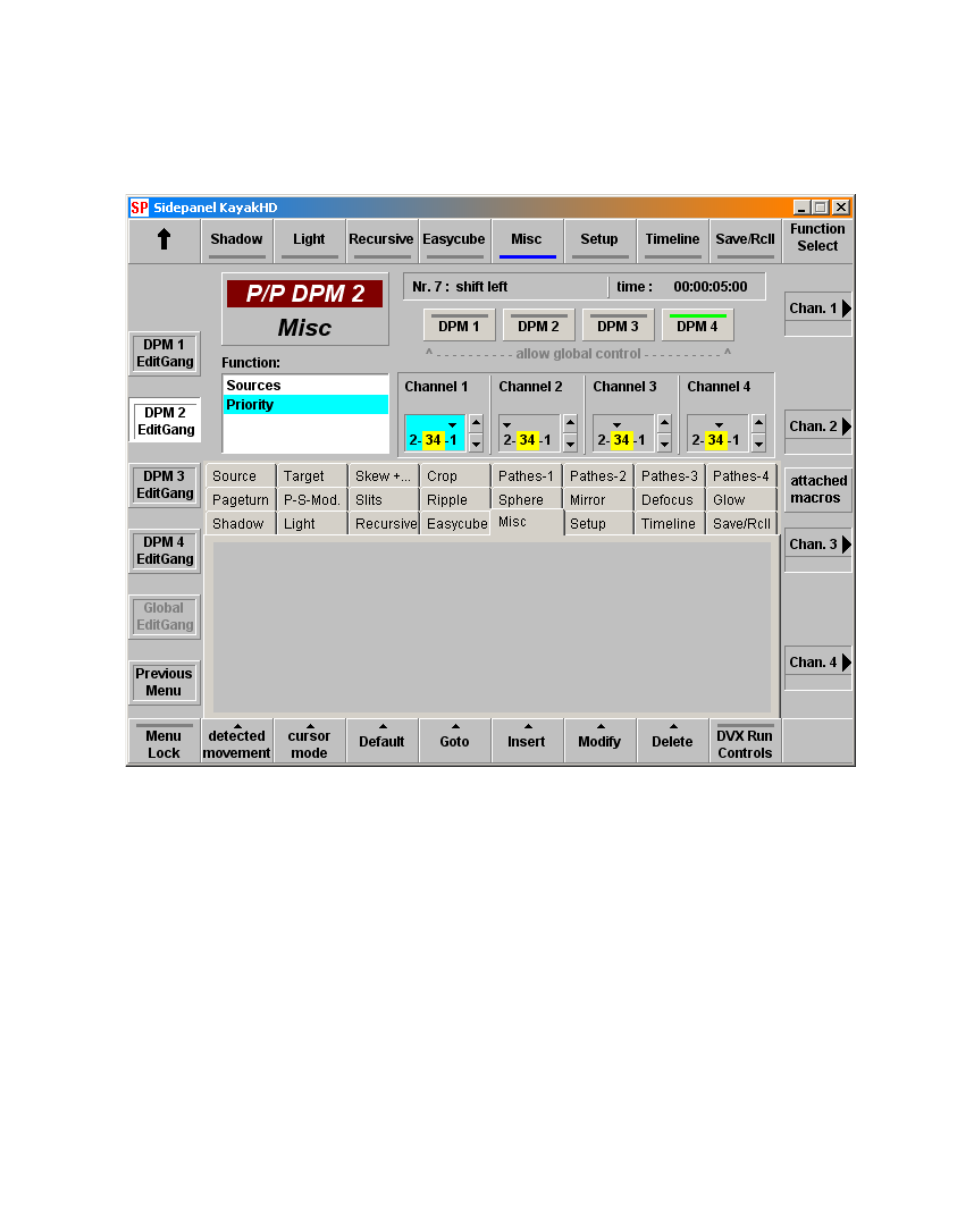Select Priority in the Function list
This screenshot has width=954, height=1227.
pyautogui.click(x=305, y=405)
